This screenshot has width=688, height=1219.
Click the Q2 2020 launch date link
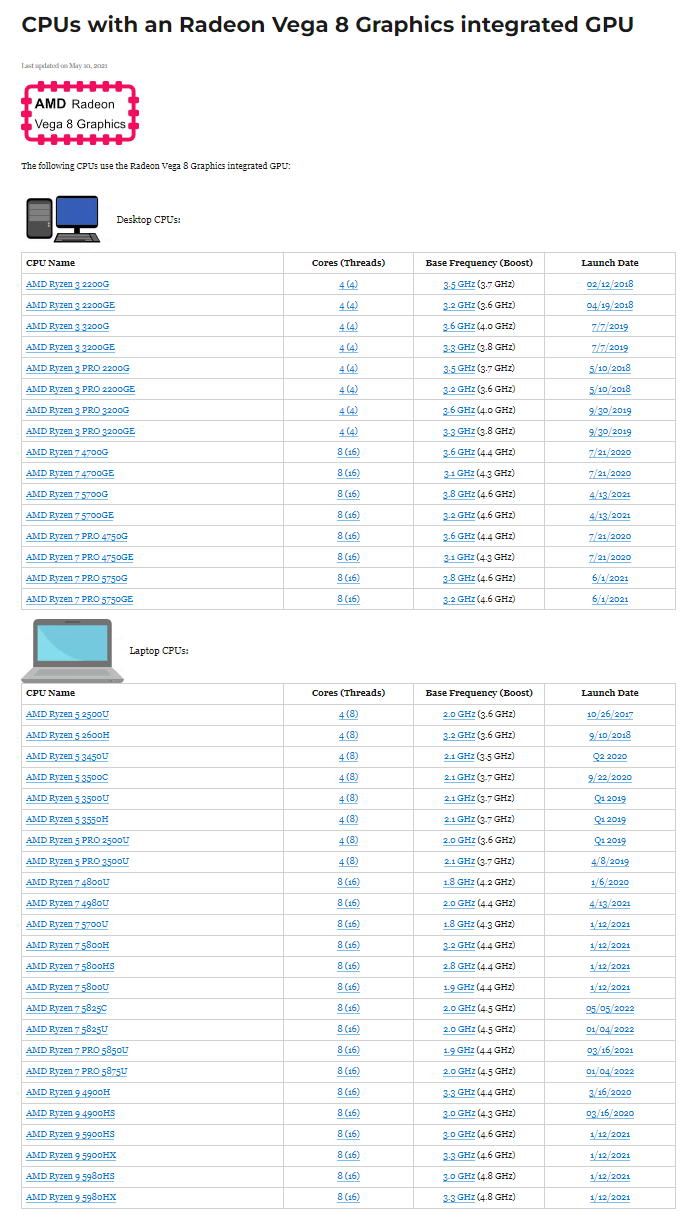[610, 757]
